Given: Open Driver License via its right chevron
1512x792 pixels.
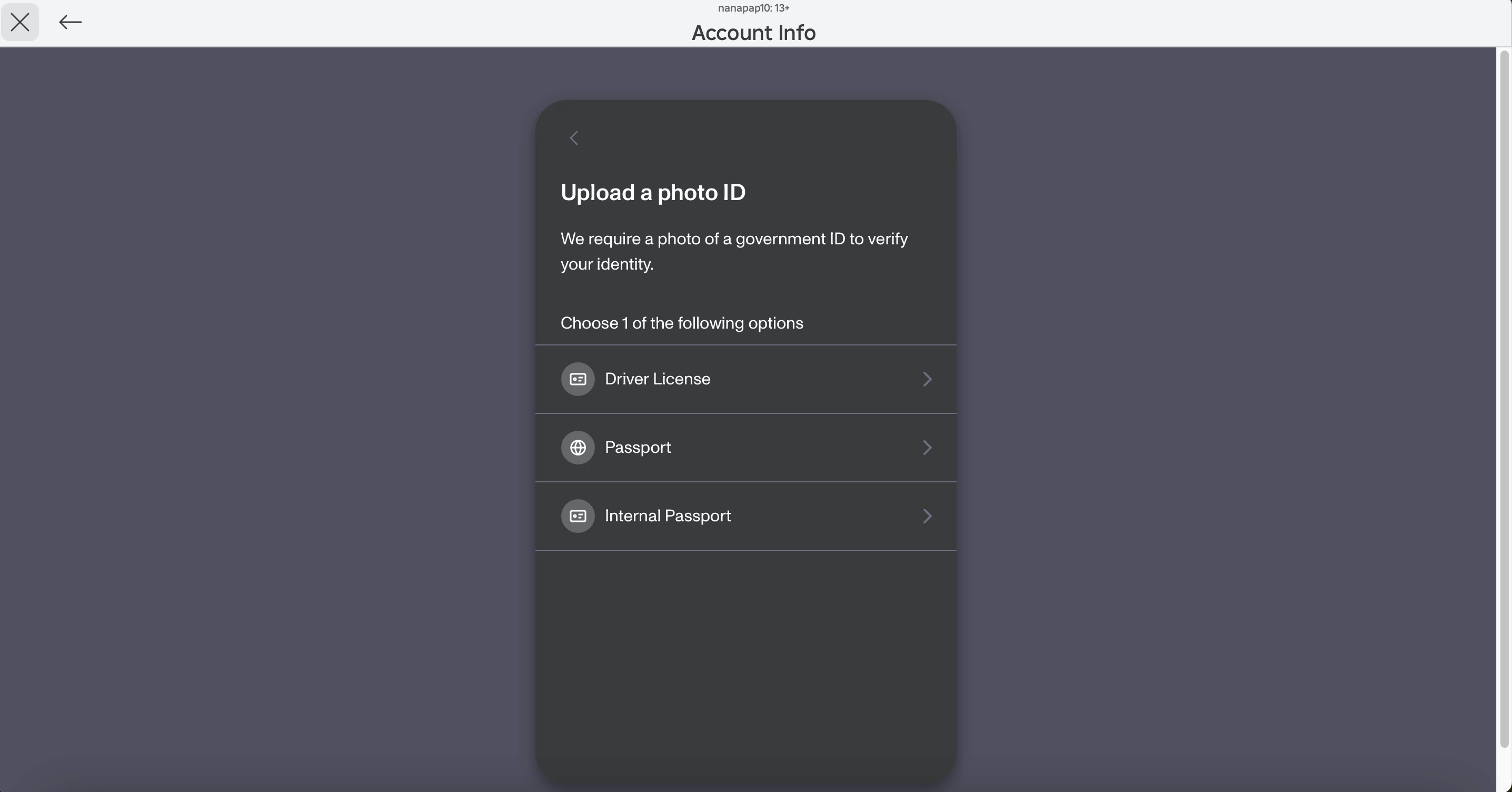Looking at the screenshot, I should [927, 379].
